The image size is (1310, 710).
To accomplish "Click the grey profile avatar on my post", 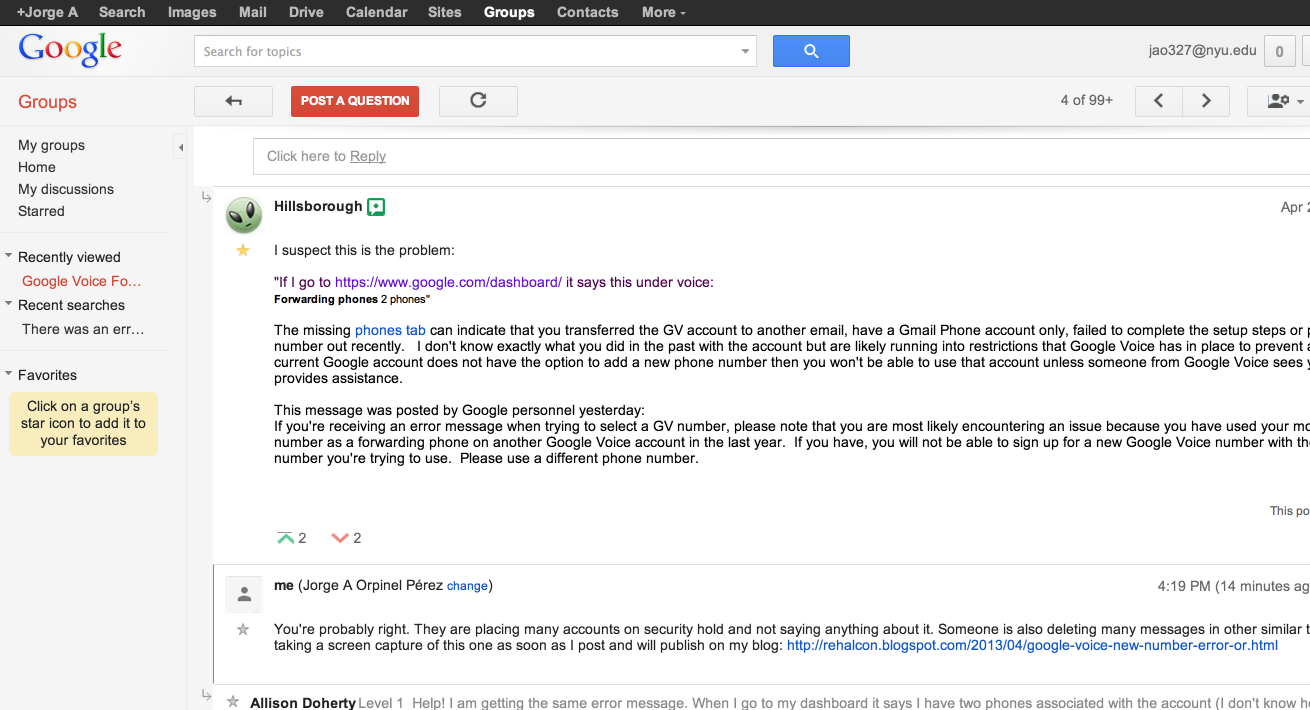I will click(244, 595).
